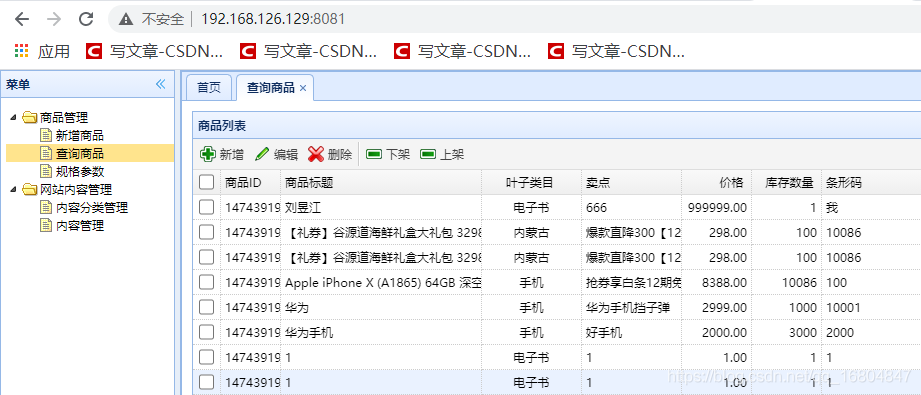Collapse the 商品管理 tree node arrow
Viewport: 921px width, 395px height.
click(14, 118)
